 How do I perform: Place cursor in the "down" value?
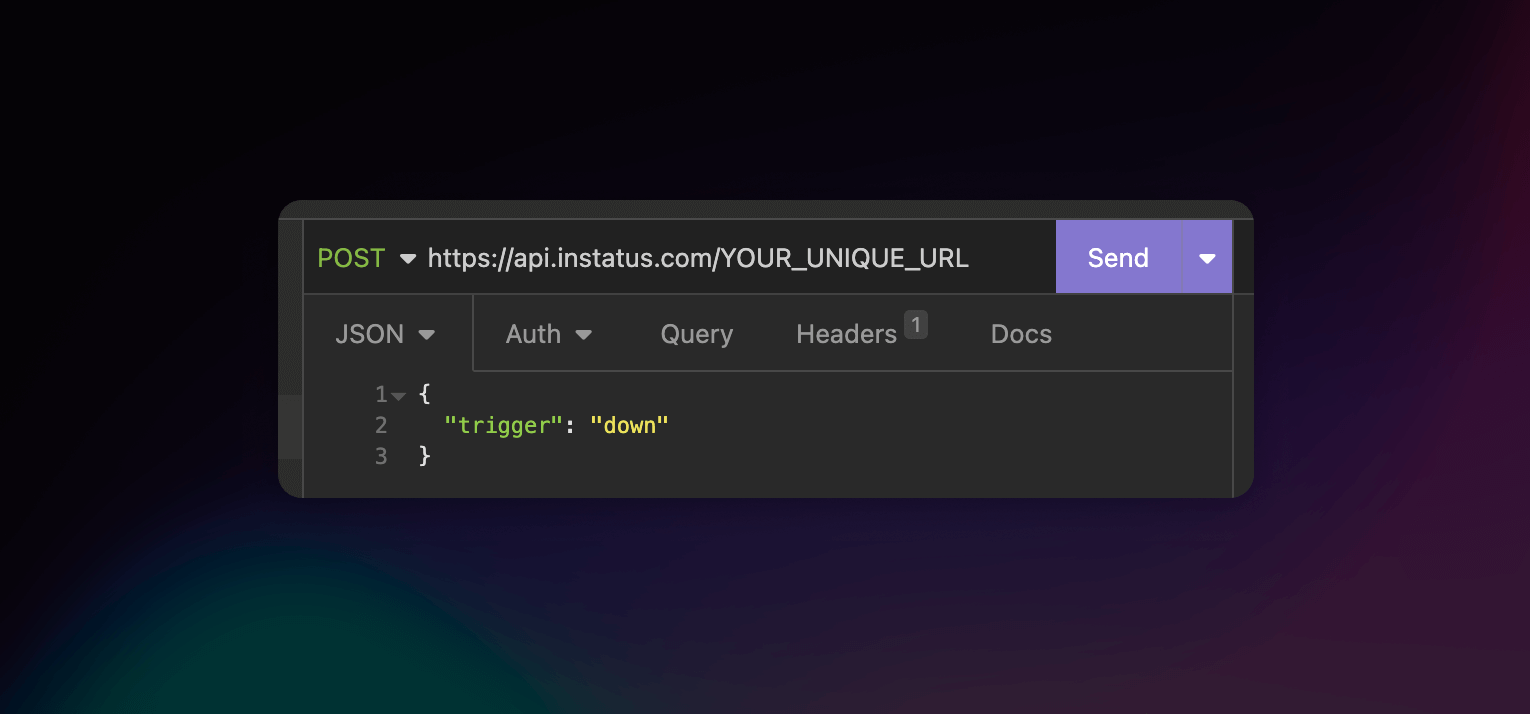[629, 425]
